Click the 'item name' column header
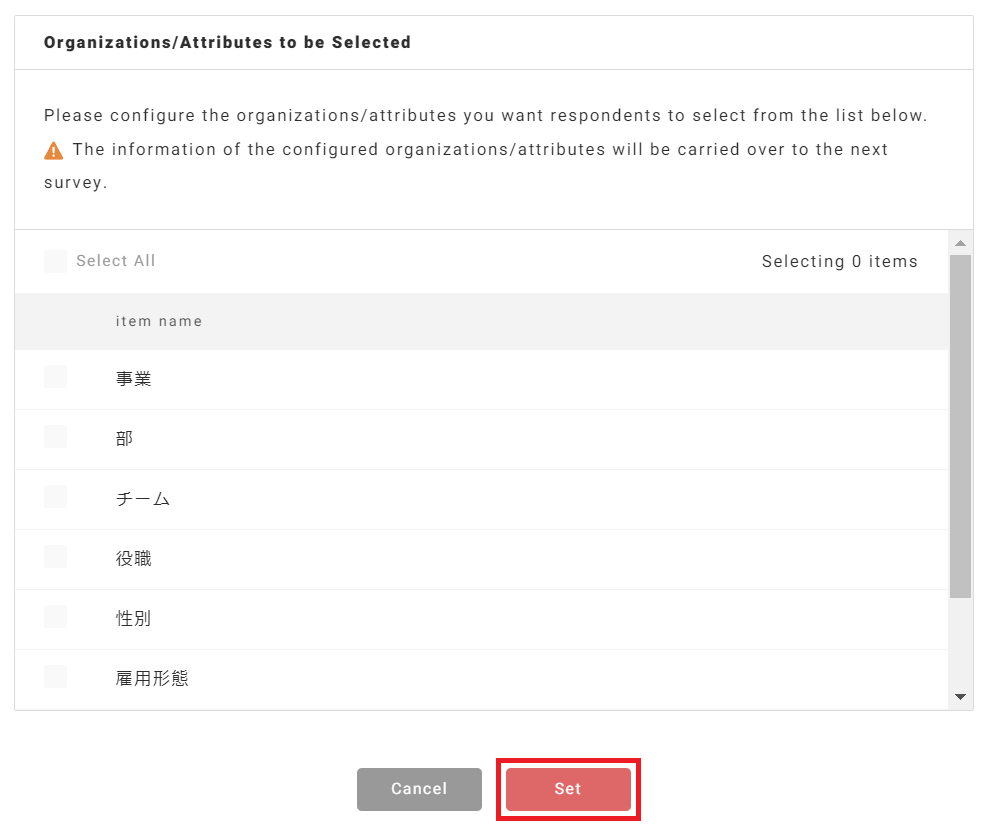Viewport: 985px width, 826px height. click(x=159, y=321)
